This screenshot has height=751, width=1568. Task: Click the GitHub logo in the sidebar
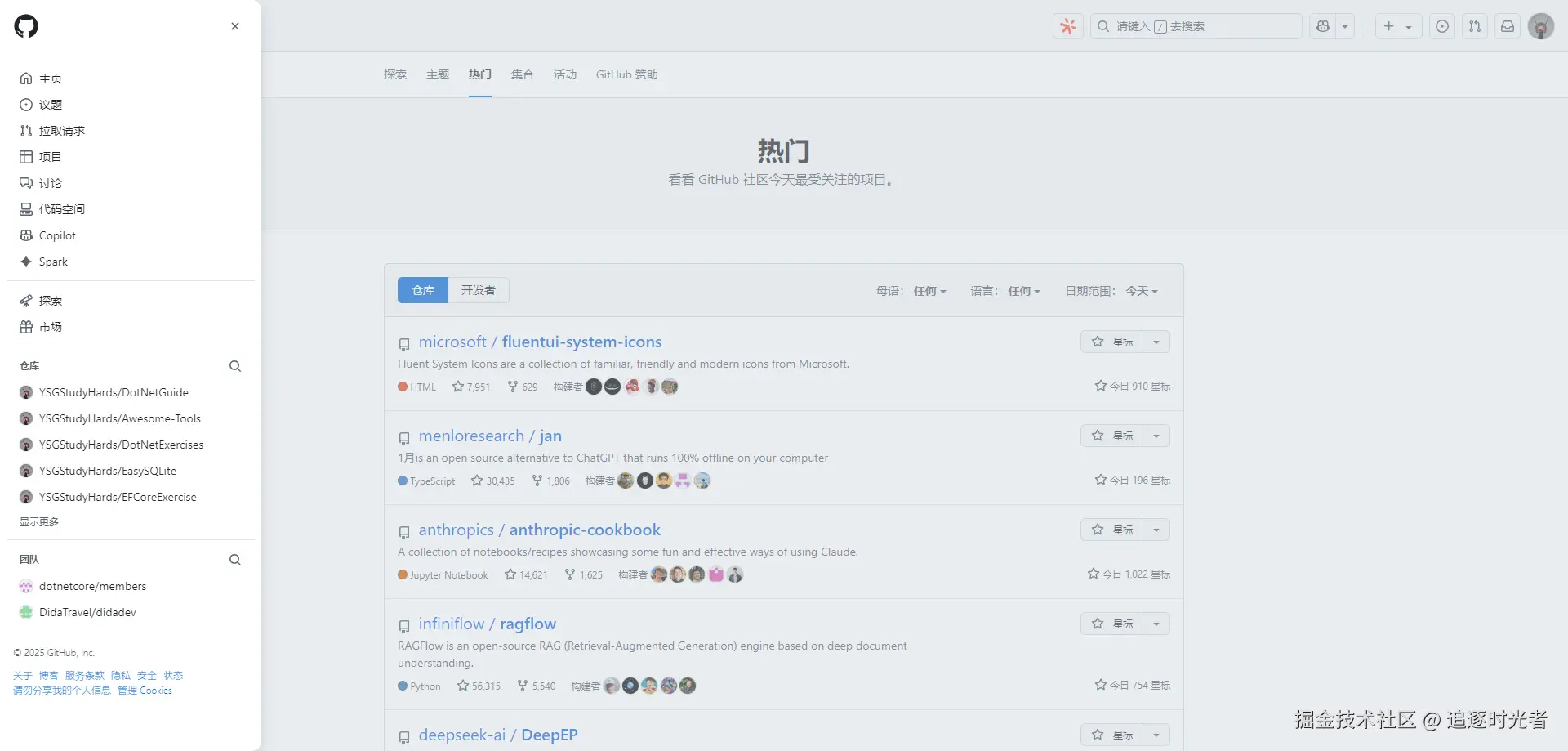tap(26, 26)
